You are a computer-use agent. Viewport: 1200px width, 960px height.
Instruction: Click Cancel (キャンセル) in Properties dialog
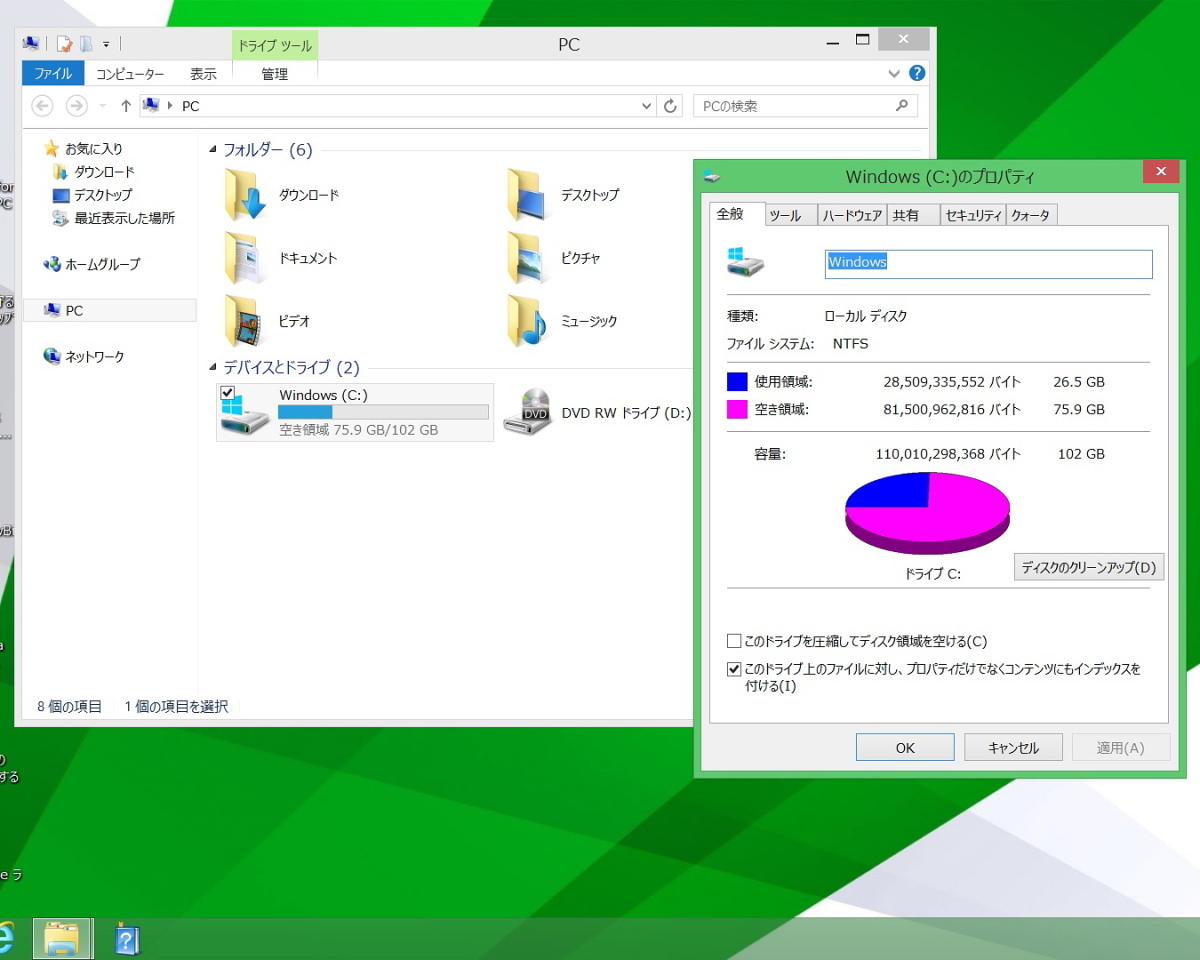click(1013, 748)
